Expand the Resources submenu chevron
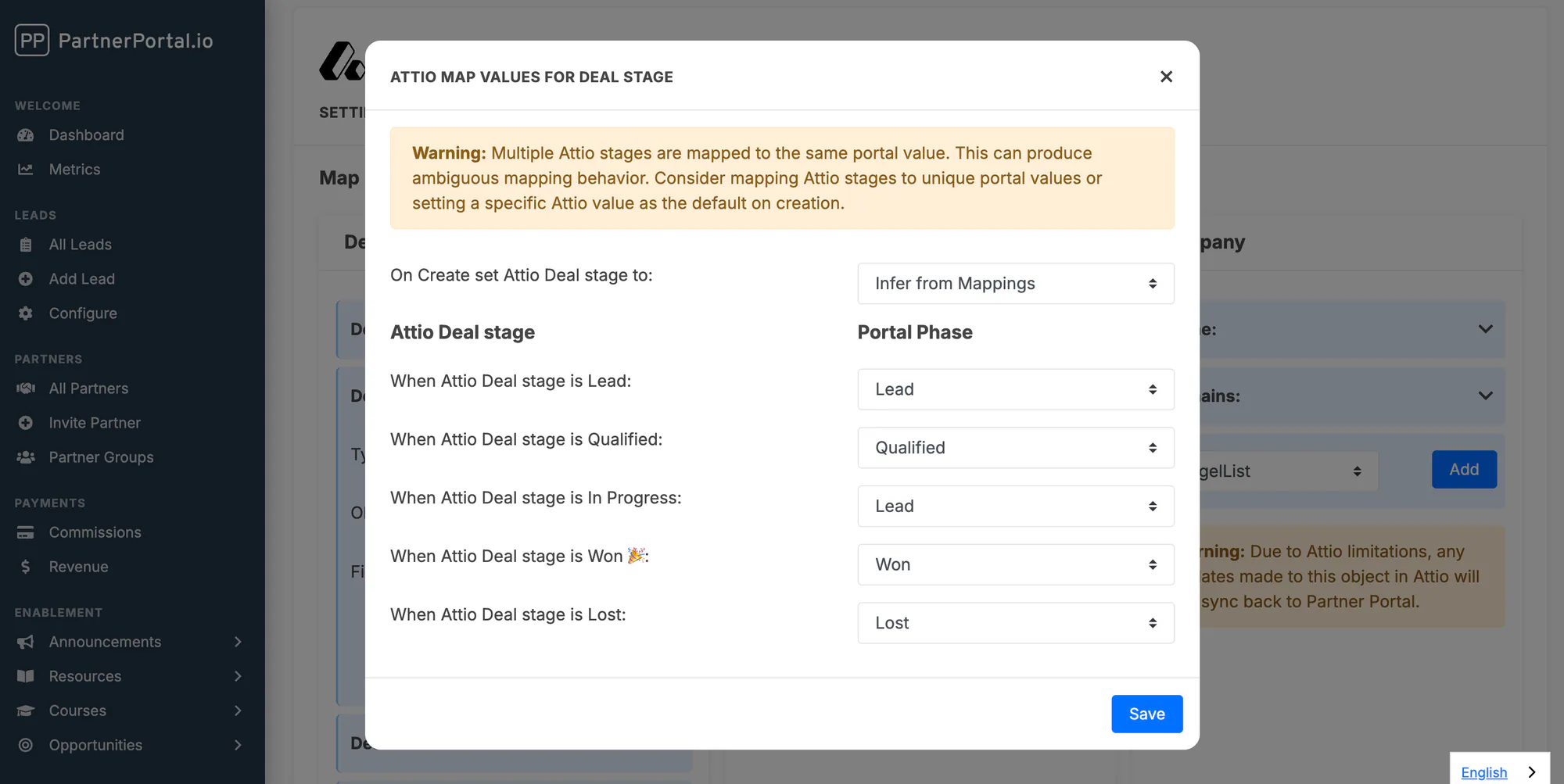Screen dimensions: 1564x784 [x=238, y=676]
